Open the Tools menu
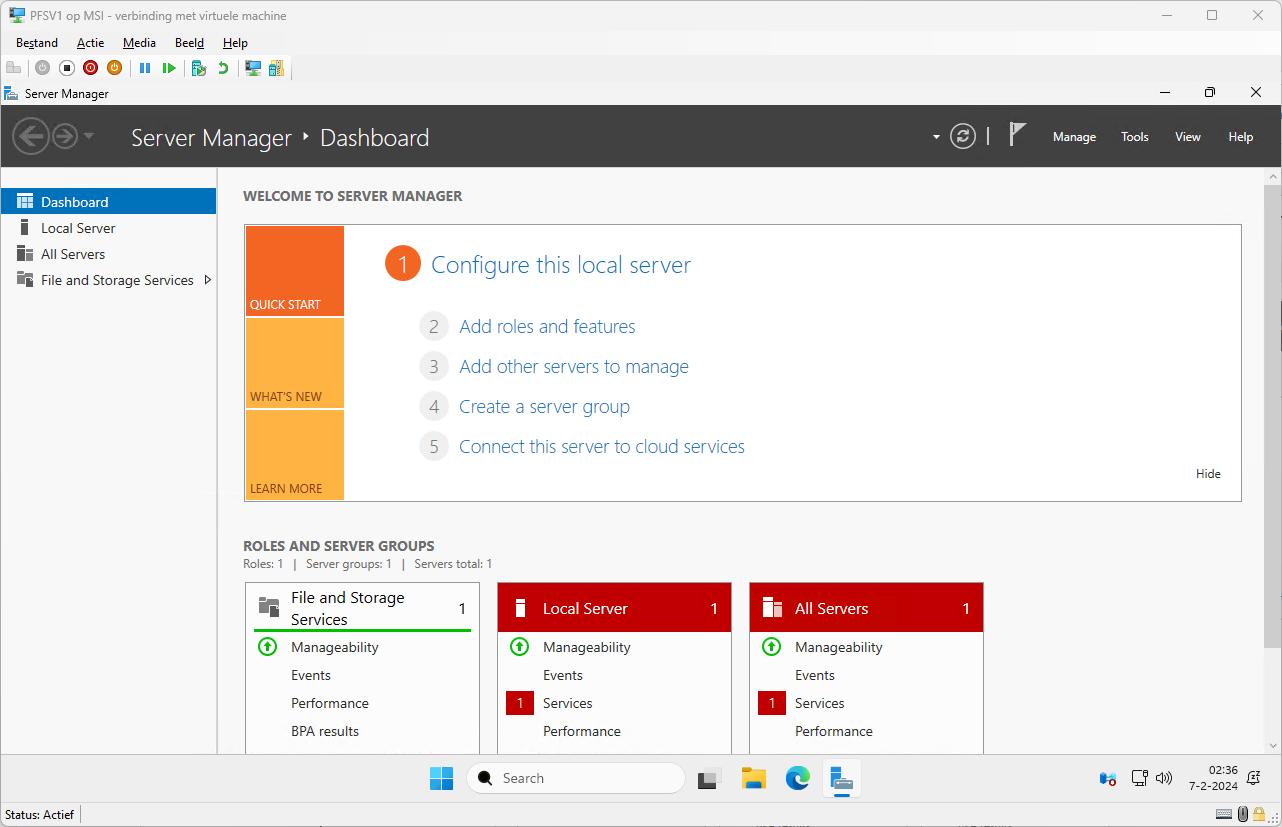The height and width of the screenshot is (827, 1282). click(1135, 137)
